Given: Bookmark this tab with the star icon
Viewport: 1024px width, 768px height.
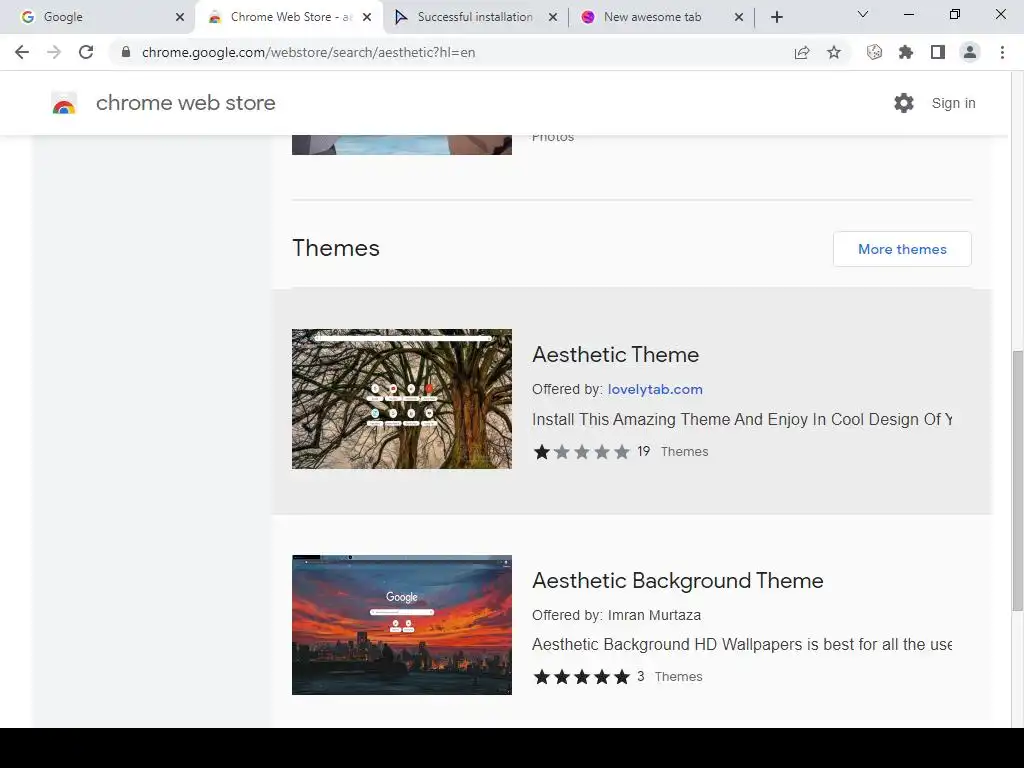Looking at the screenshot, I should (x=834, y=52).
